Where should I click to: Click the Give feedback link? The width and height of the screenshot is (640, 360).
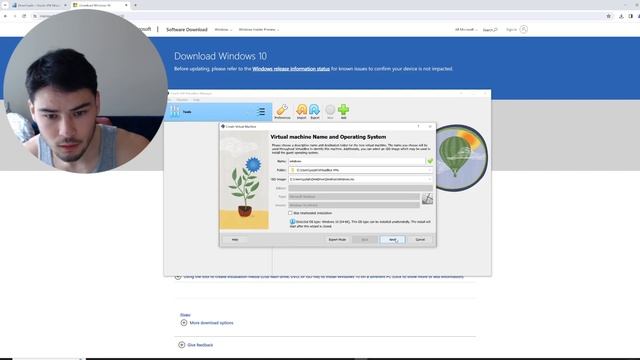tap(200, 345)
